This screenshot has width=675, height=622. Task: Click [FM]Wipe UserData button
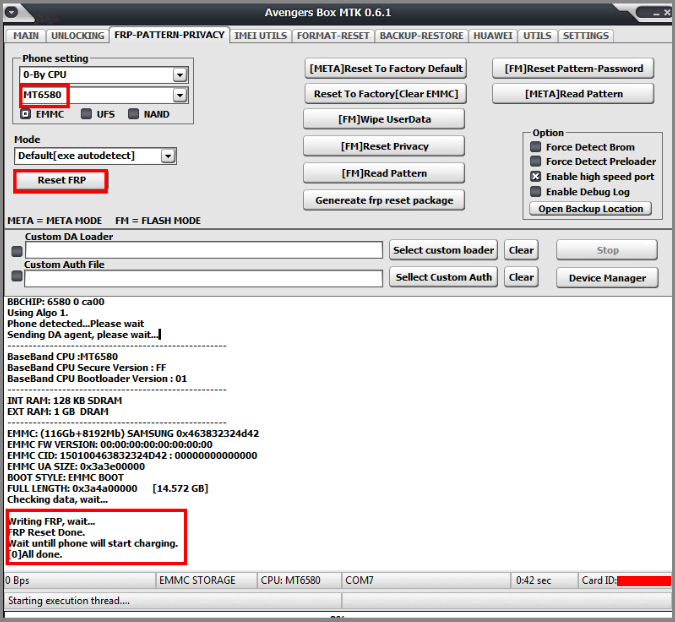click(x=384, y=119)
